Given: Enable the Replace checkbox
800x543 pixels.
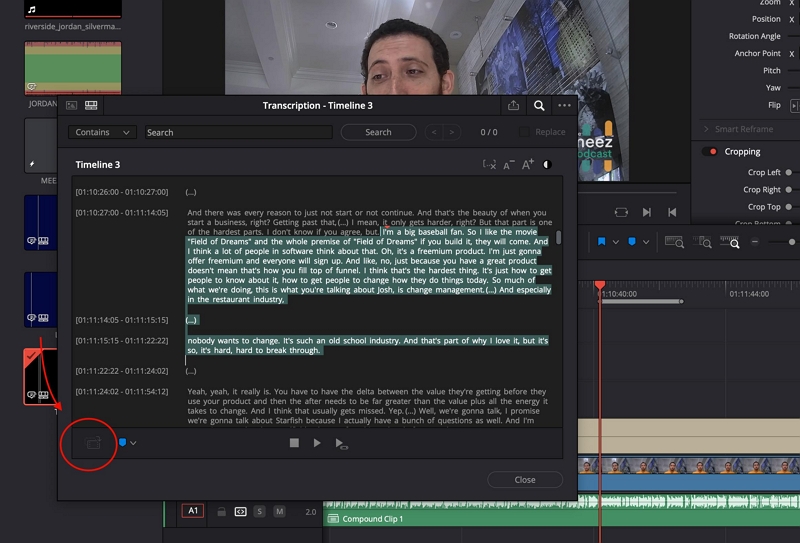Looking at the screenshot, I should 524,132.
